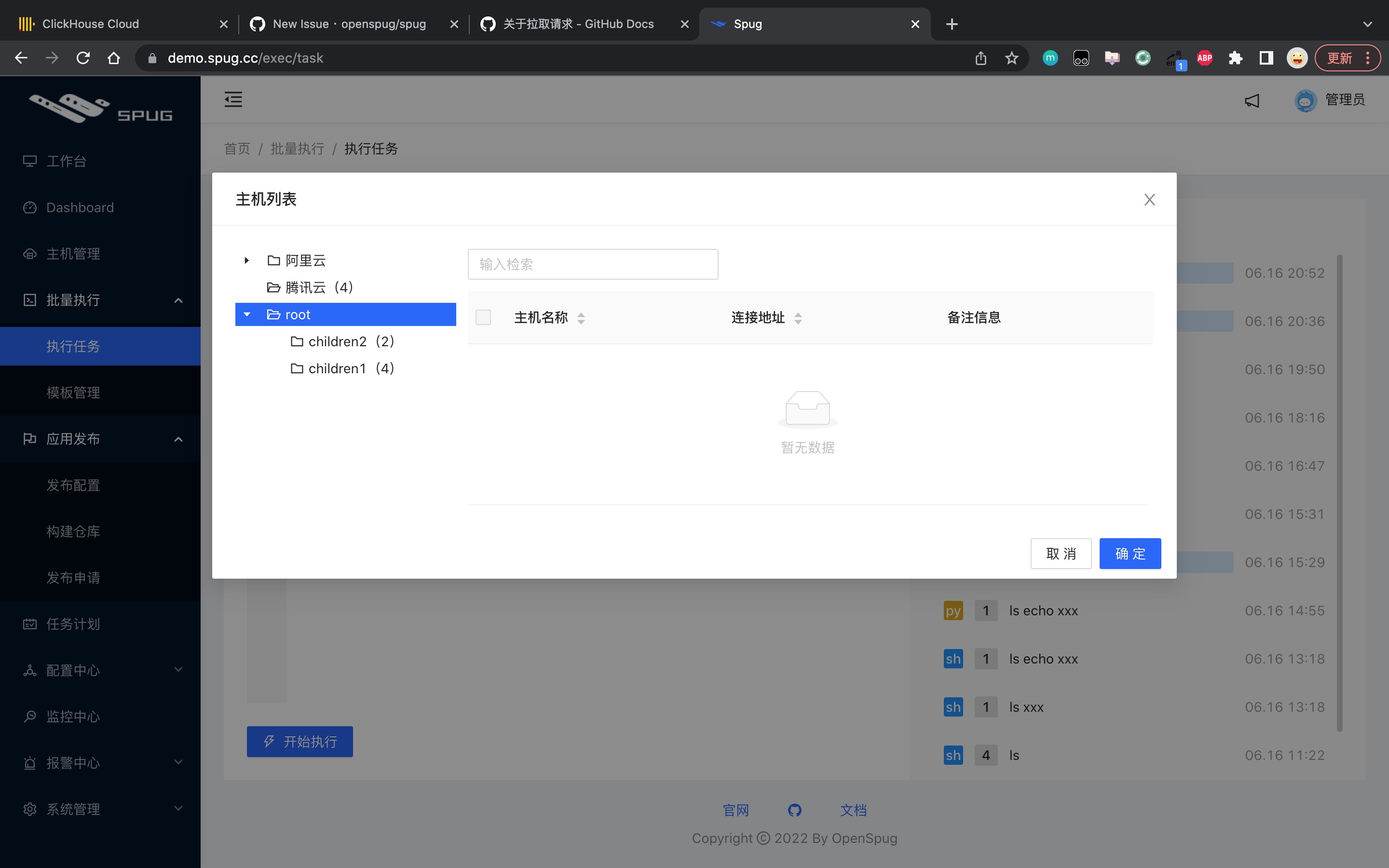
Task: Open the browser extensions puzzle icon
Action: pos(1235,58)
